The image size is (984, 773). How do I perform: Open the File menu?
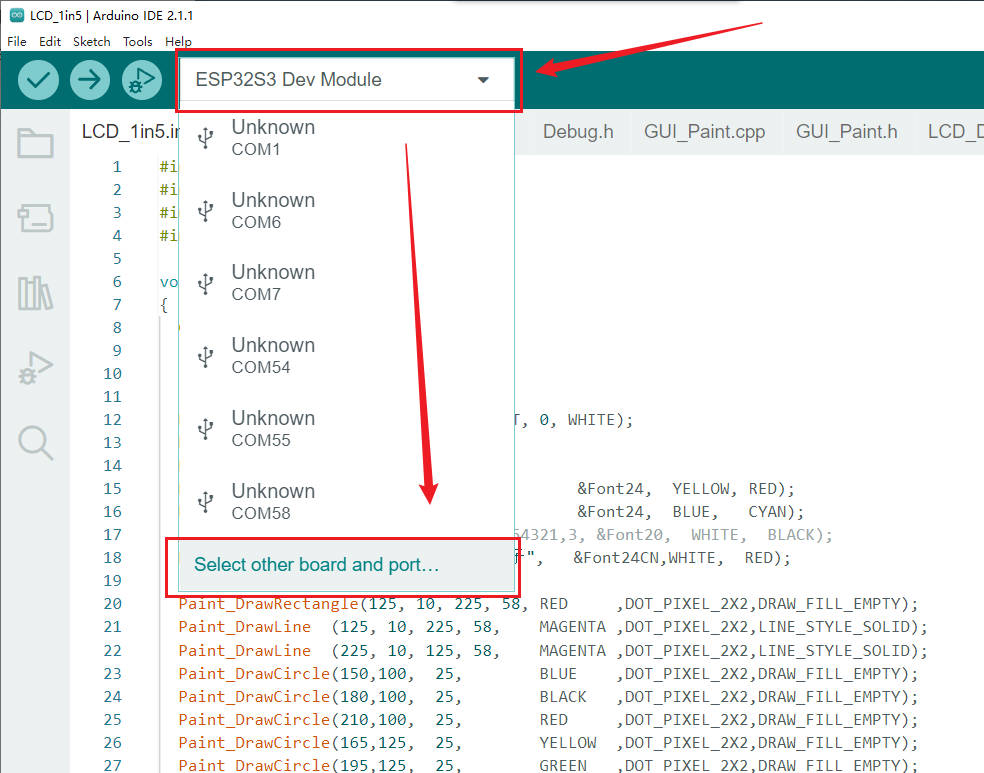(x=17, y=41)
